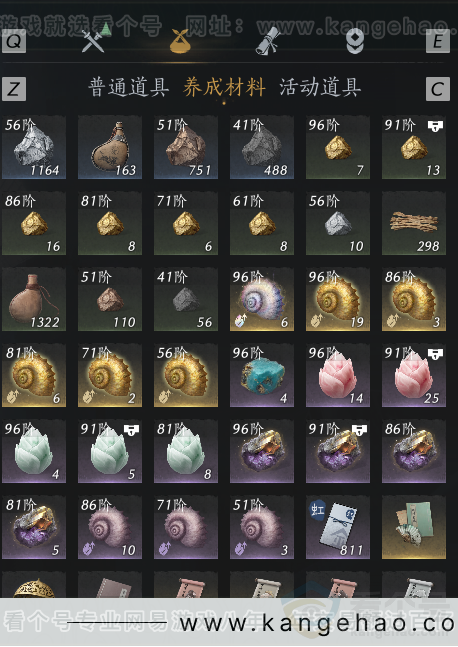Open the scroll category icon
The width and height of the screenshot is (458, 647).
(268, 41)
